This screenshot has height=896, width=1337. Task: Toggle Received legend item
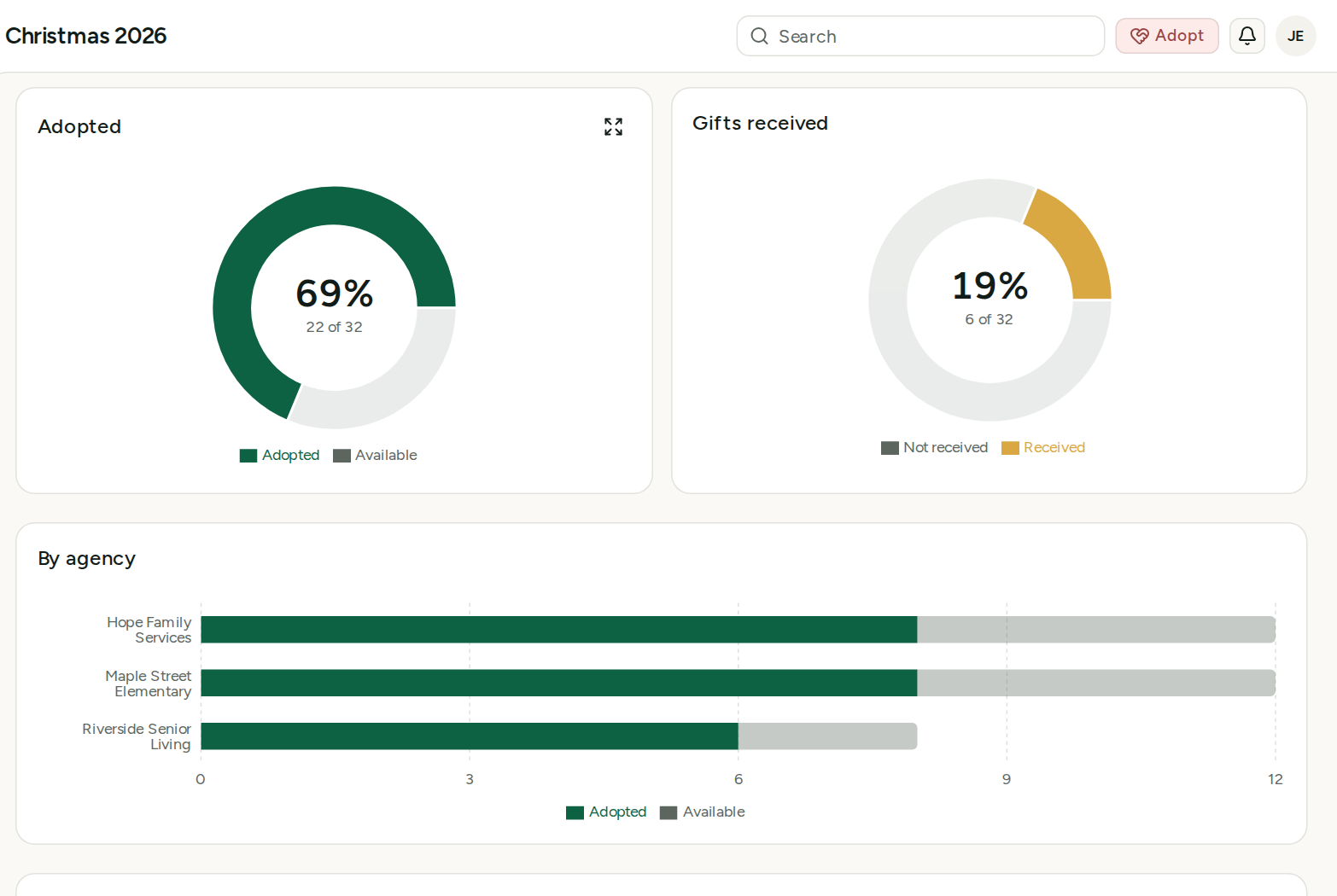[x=1043, y=447]
